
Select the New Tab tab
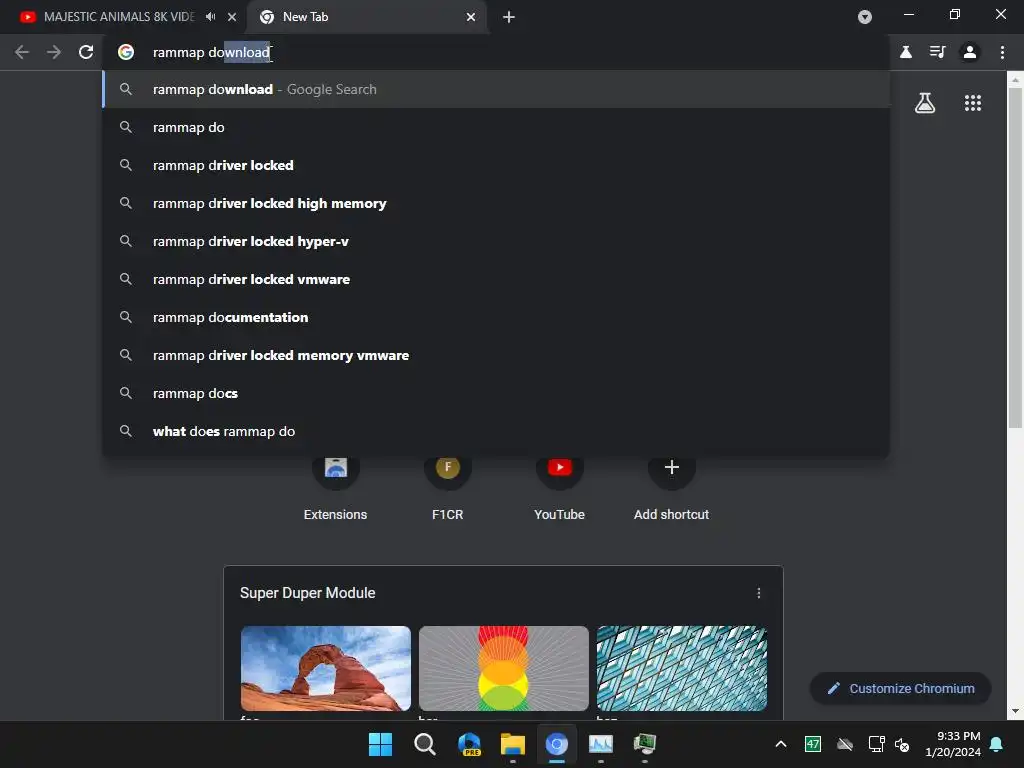[366, 17]
